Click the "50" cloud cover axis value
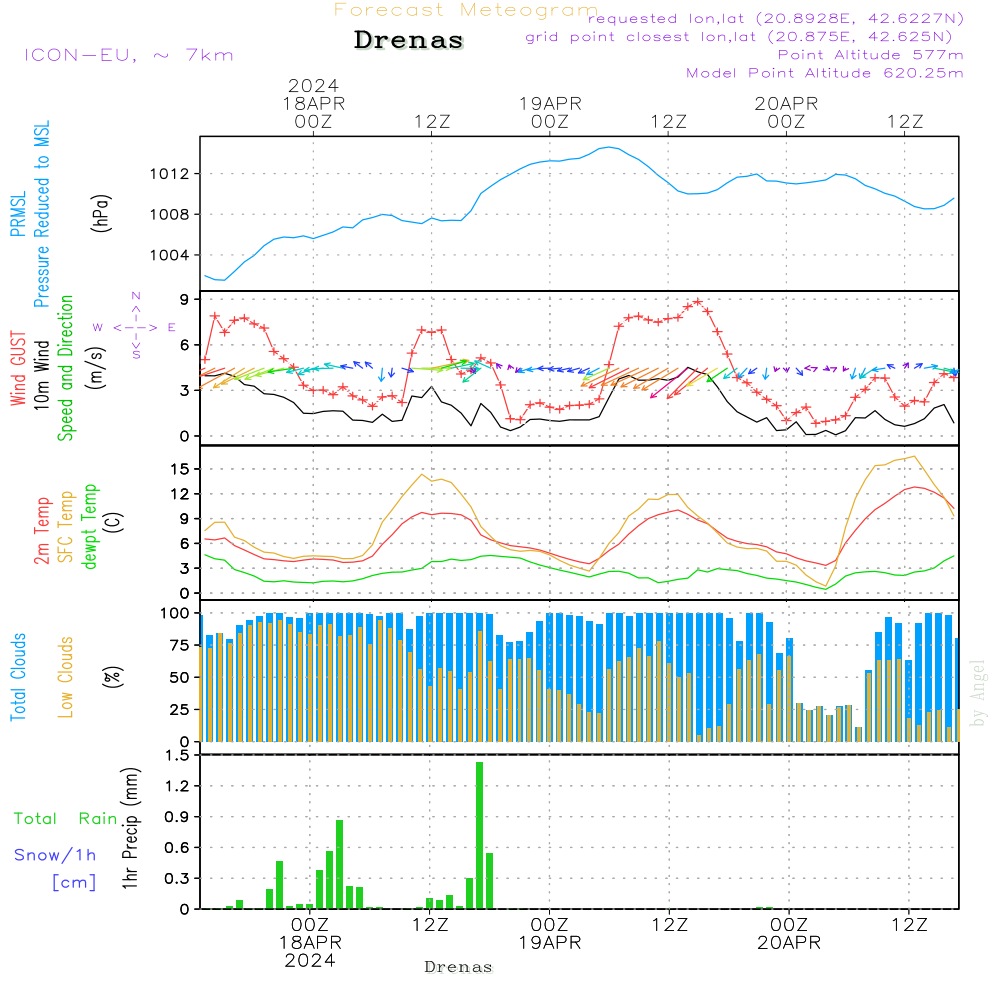1000x1000 pixels. click(180, 678)
